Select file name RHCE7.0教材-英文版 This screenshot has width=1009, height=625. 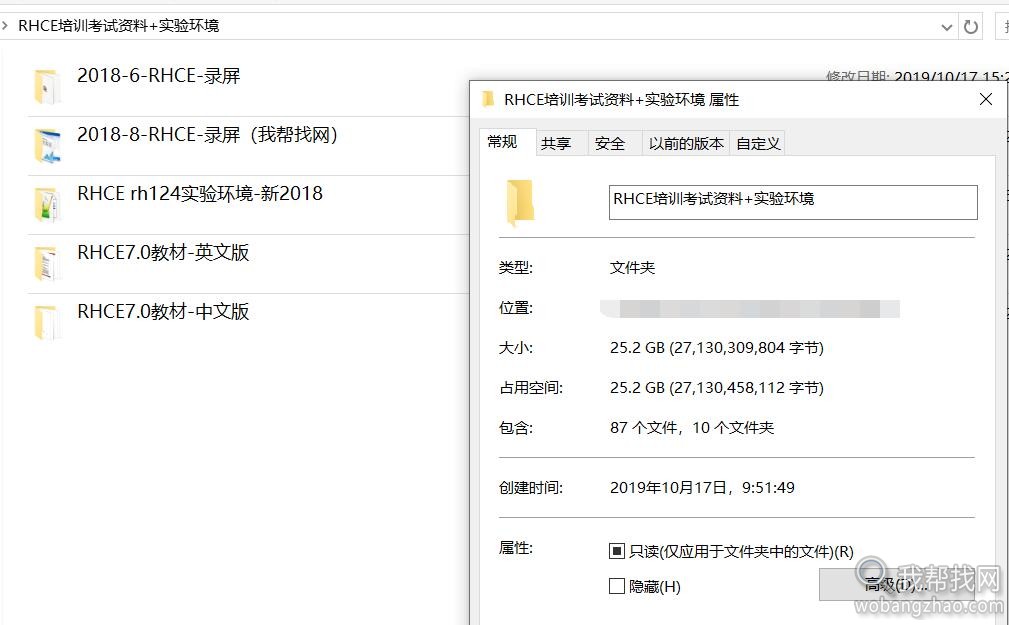pyautogui.click(x=163, y=253)
